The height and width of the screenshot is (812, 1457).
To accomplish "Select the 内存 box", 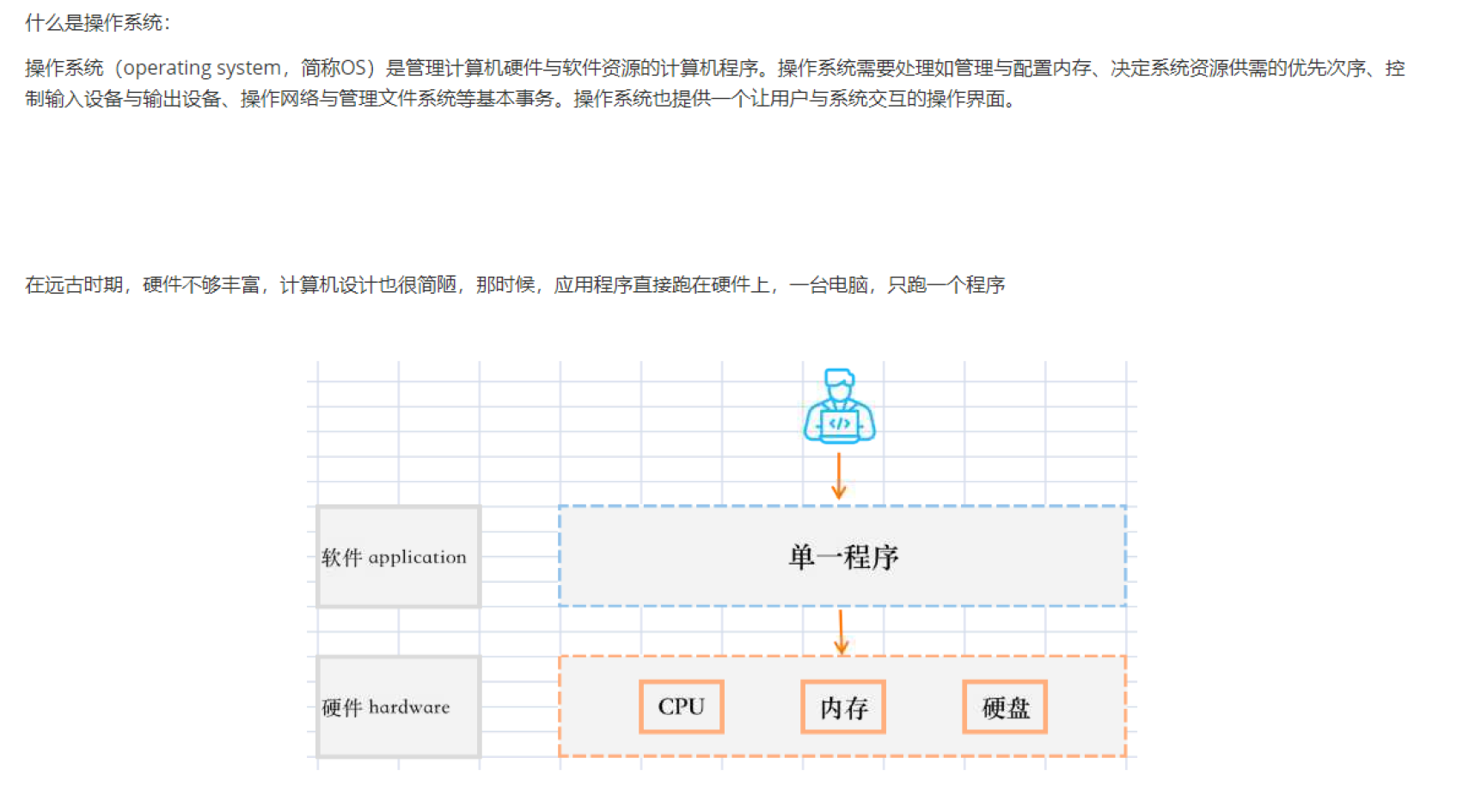I will [x=843, y=706].
